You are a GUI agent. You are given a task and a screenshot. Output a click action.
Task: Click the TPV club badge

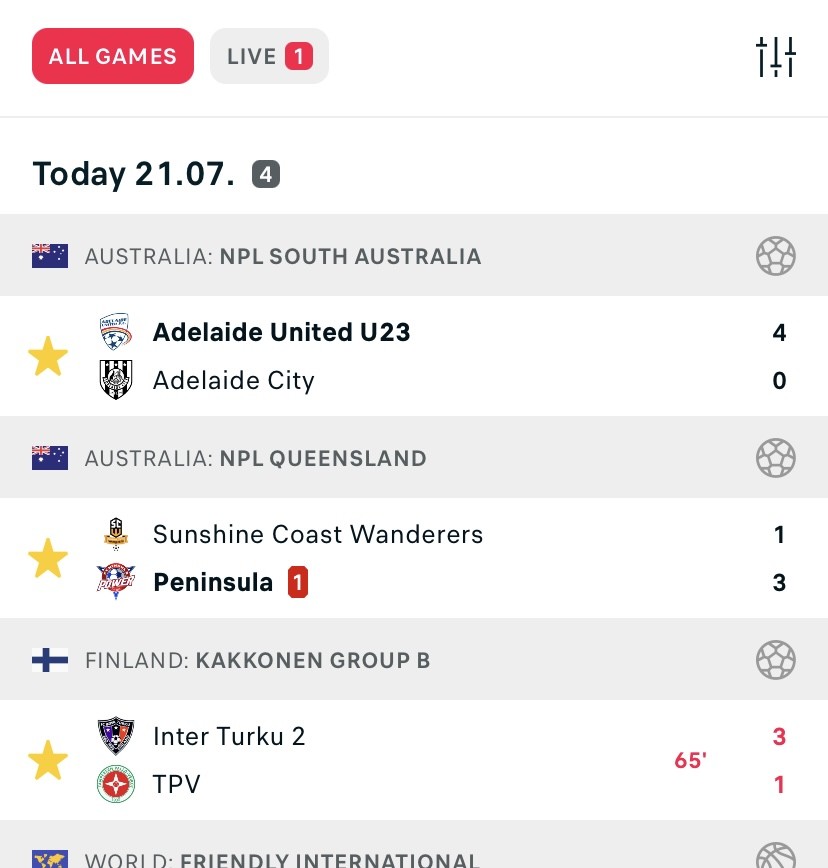pyautogui.click(x=116, y=784)
